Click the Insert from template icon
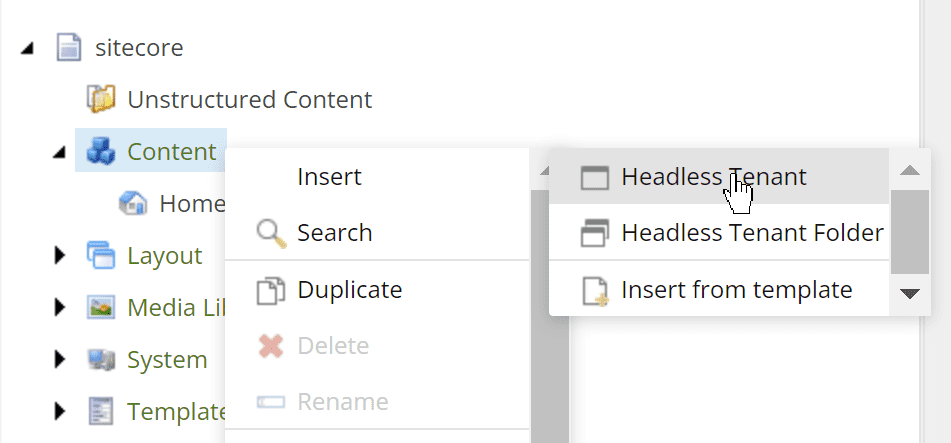This screenshot has width=951, height=443. pos(595,291)
